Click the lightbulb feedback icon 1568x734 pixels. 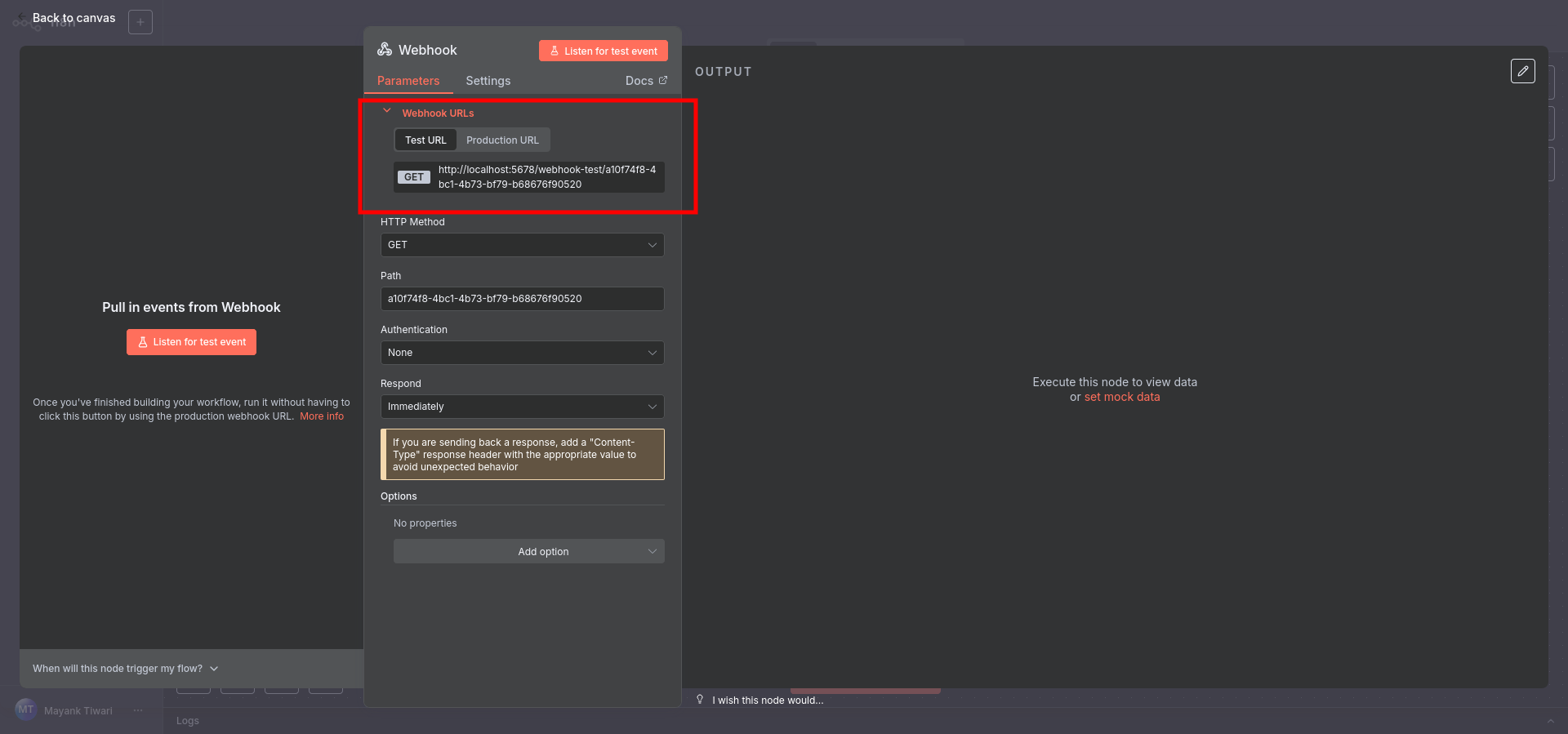coord(700,700)
